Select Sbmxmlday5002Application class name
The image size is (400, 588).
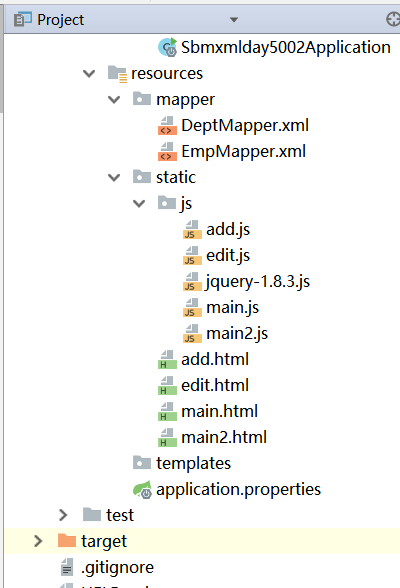coord(286,47)
